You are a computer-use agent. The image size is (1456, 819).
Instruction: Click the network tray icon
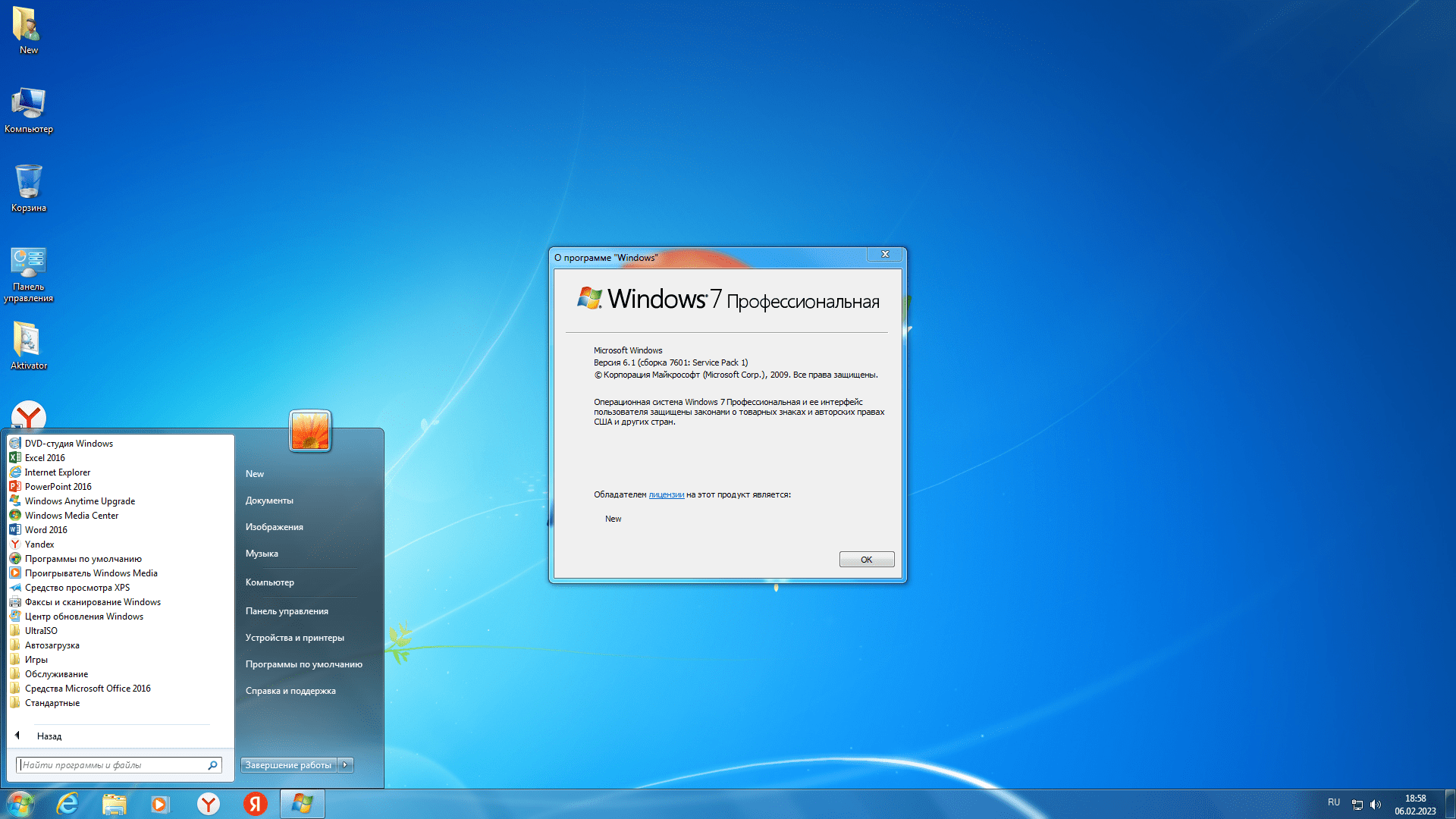pyautogui.click(x=1357, y=805)
